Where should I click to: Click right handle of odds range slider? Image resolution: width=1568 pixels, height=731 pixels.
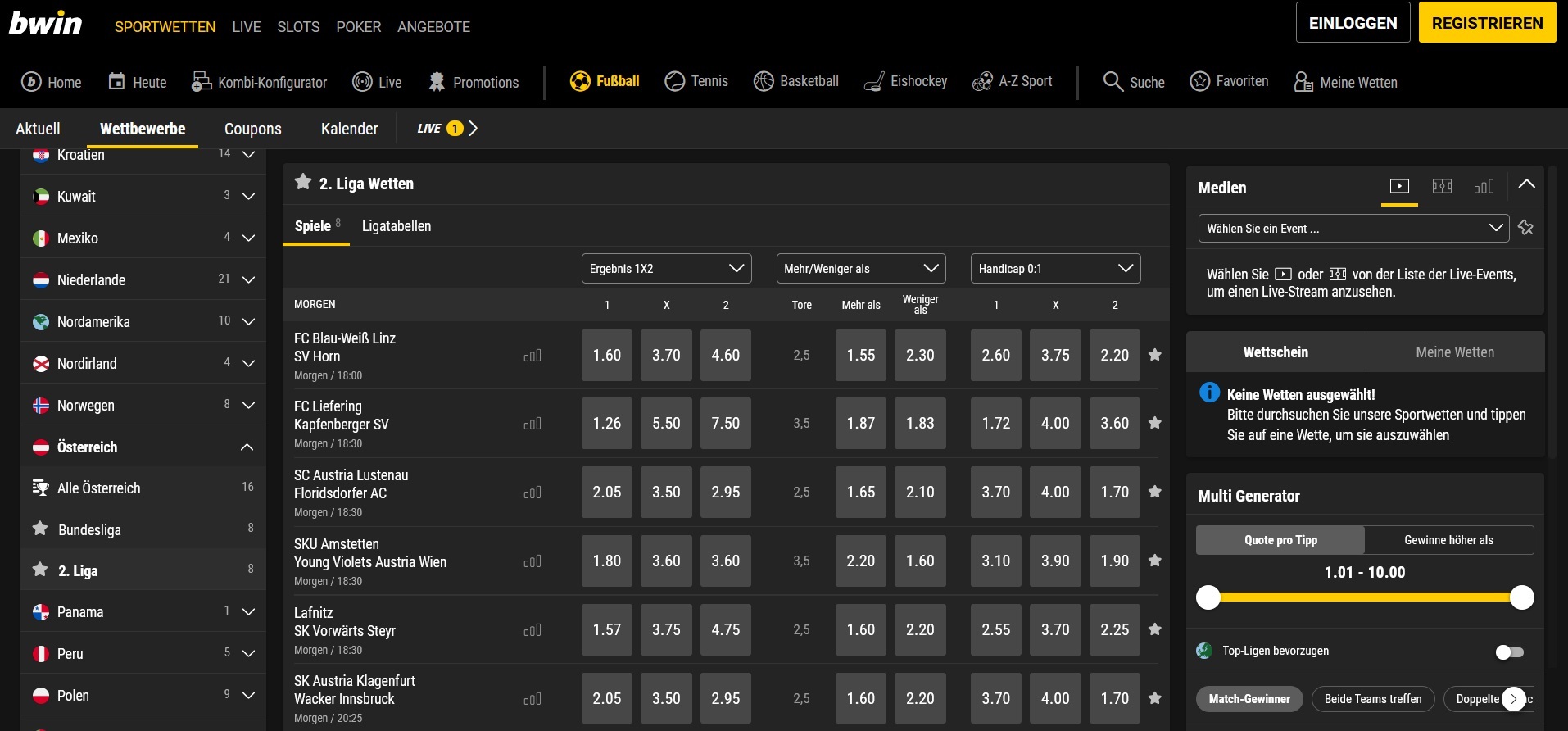click(x=1521, y=597)
